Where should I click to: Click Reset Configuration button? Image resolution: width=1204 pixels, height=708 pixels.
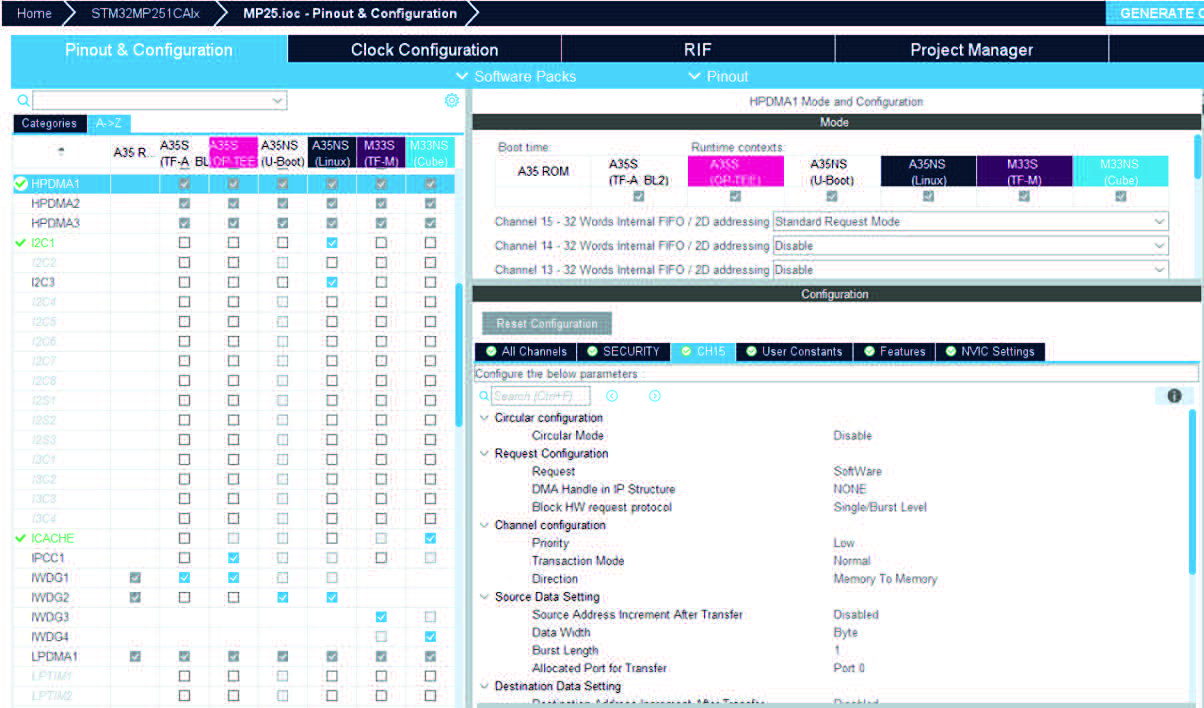tap(547, 324)
